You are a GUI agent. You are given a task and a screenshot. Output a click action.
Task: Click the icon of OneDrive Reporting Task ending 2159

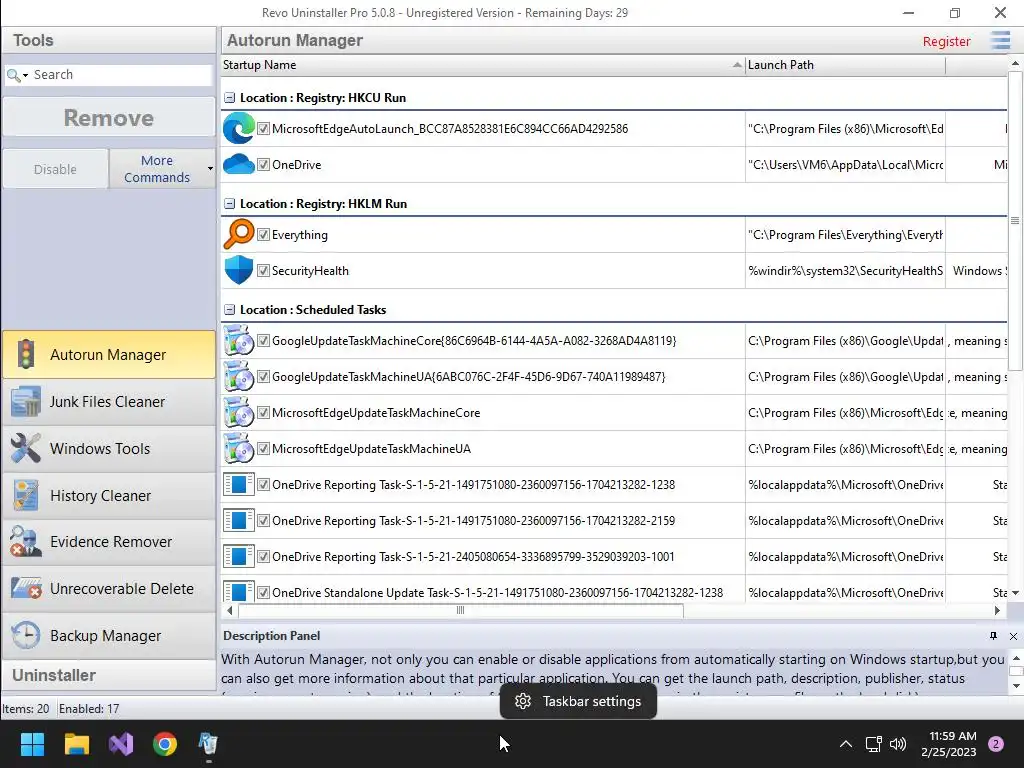coord(238,520)
